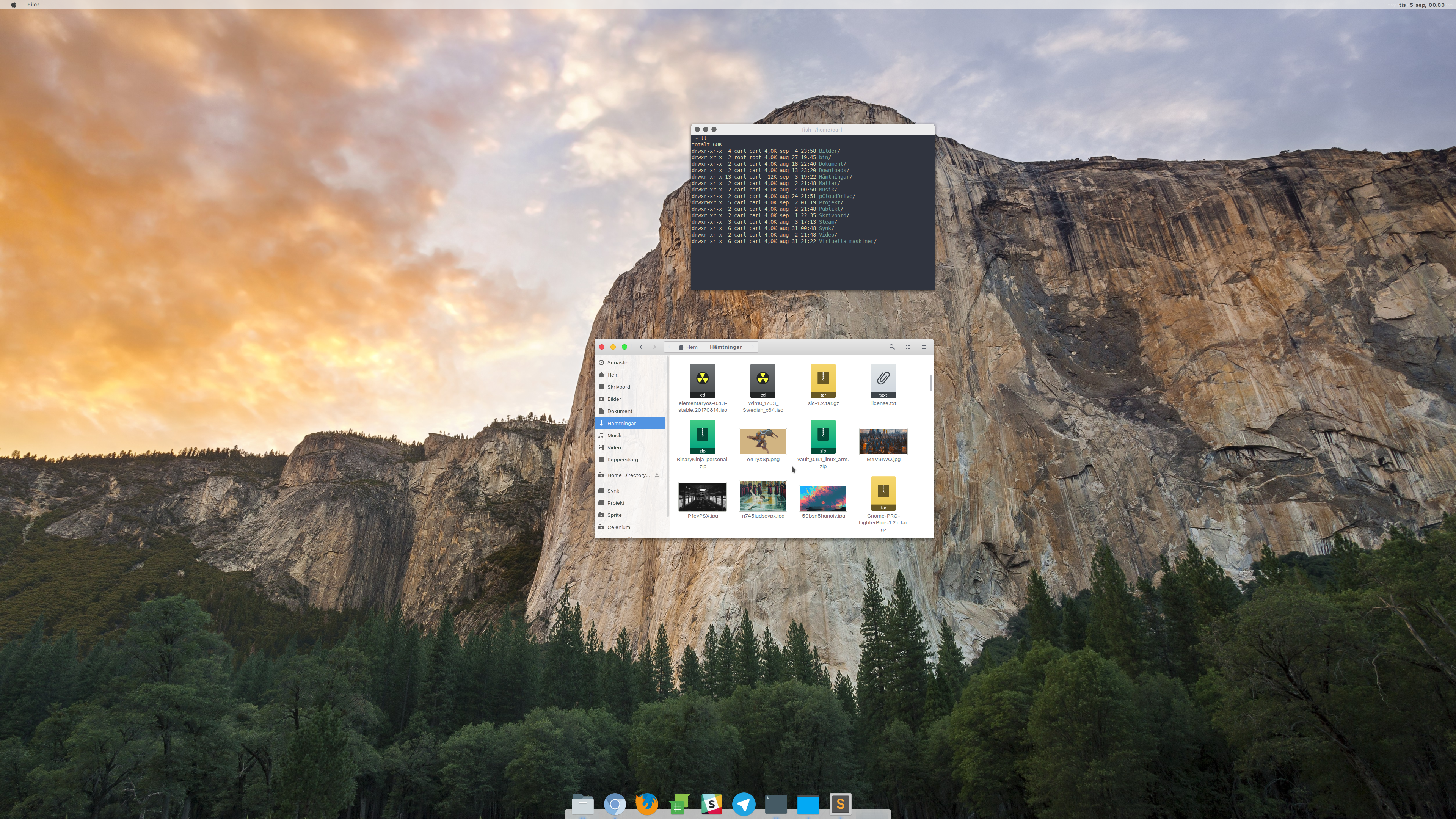
Task: Minimize file manager with the yellow button
Action: click(x=613, y=347)
